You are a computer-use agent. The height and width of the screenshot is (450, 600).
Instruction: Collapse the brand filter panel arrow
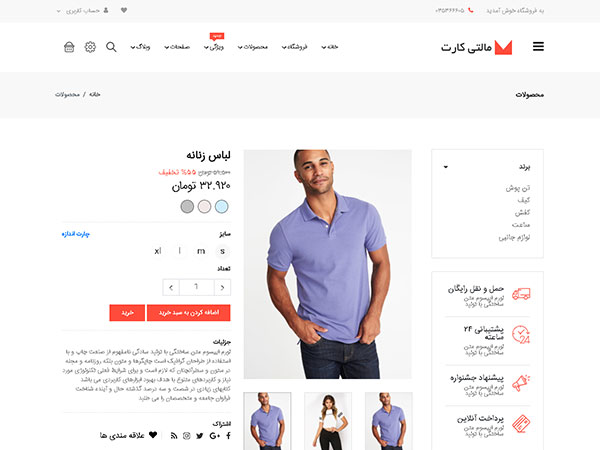(x=445, y=167)
